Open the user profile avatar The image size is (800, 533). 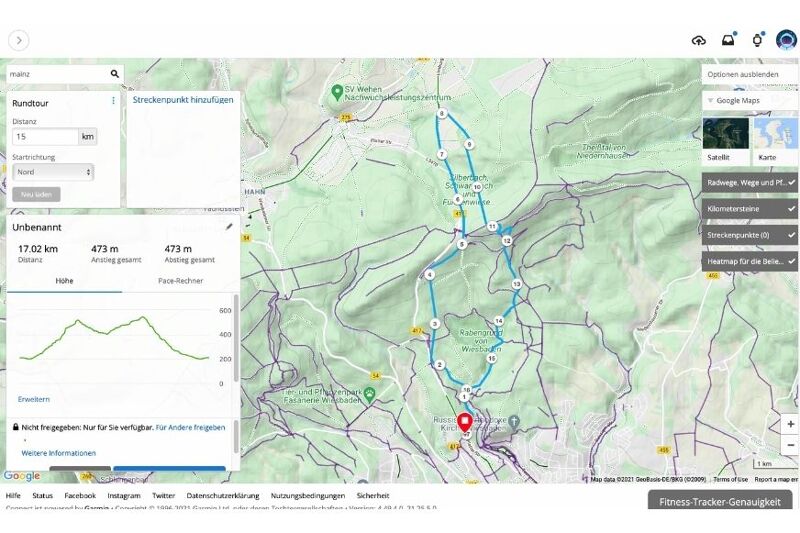(x=786, y=40)
